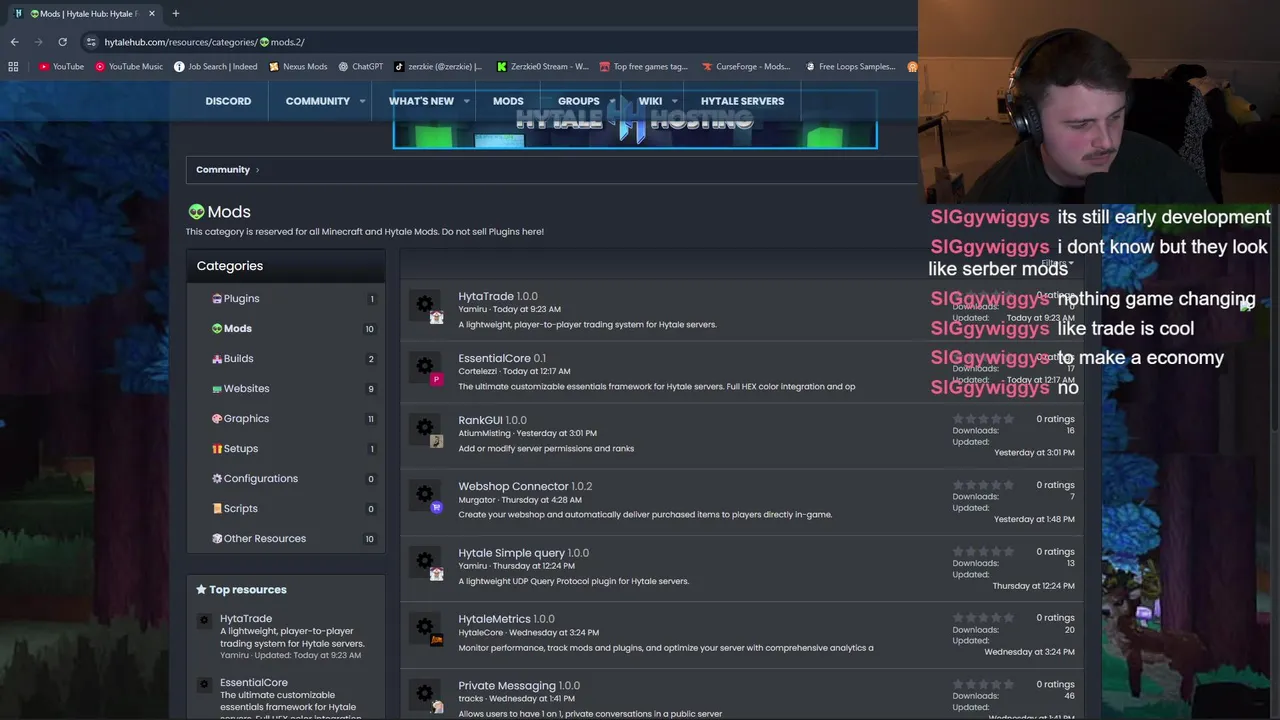Viewport: 1280px width, 720px height.
Task: Click the RankGUI star rating
Action: point(984,419)
